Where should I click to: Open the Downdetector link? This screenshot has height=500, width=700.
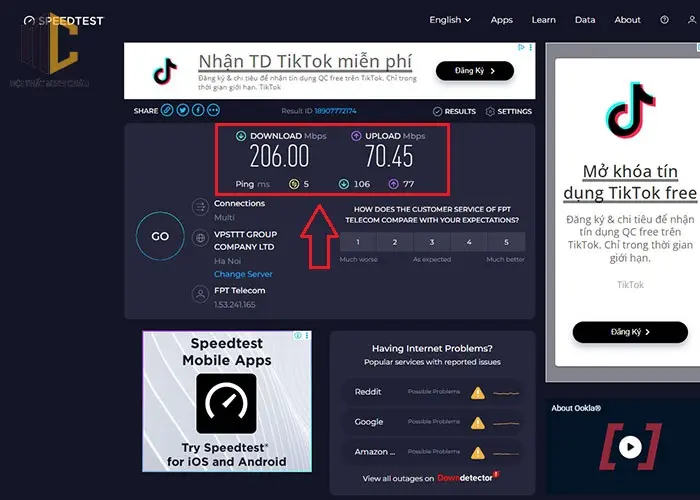[468, 478]
